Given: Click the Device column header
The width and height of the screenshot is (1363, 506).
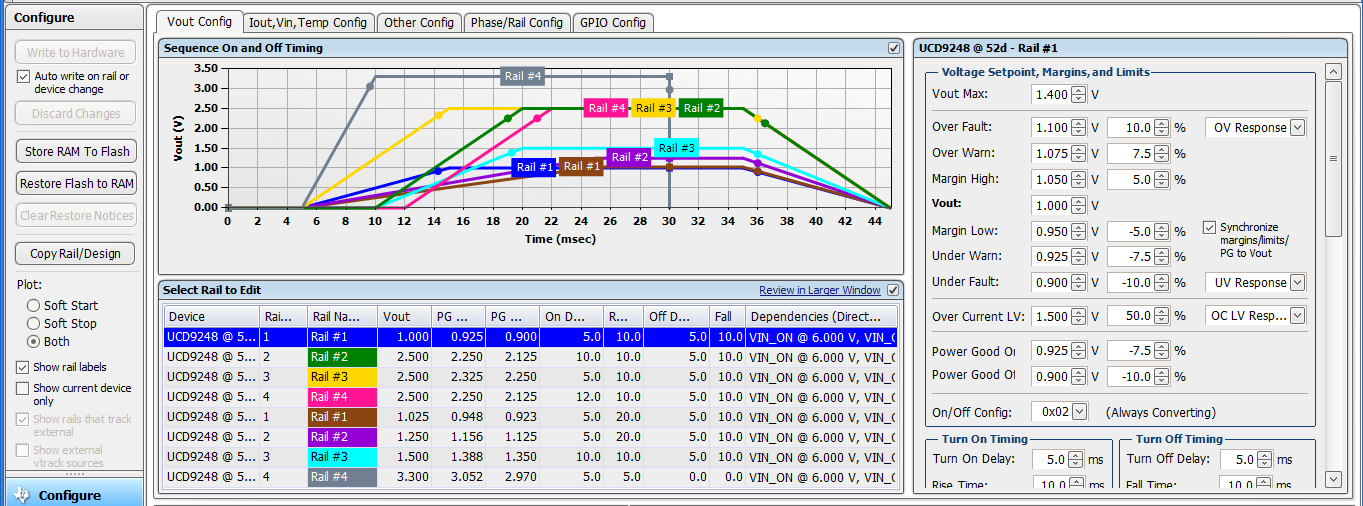Looking at the screenshot, I should 211,317.
